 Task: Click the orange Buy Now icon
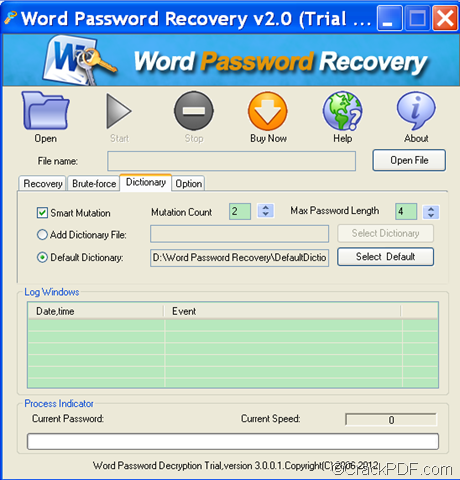(x=268, y=111)
